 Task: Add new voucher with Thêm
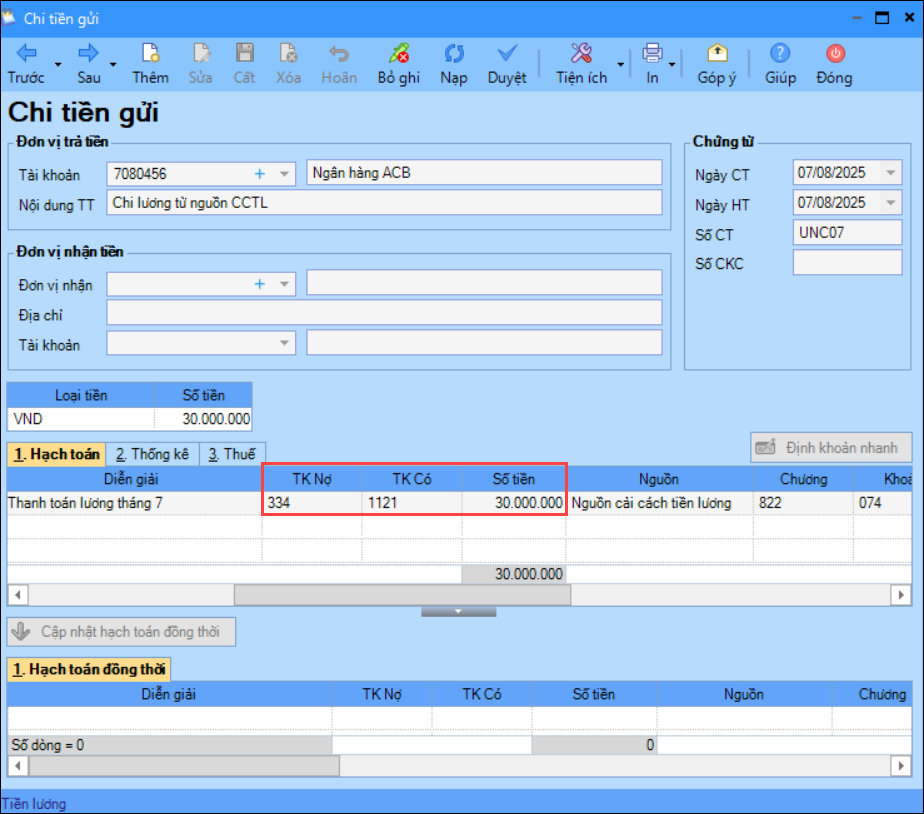click(x=150, y=64)
